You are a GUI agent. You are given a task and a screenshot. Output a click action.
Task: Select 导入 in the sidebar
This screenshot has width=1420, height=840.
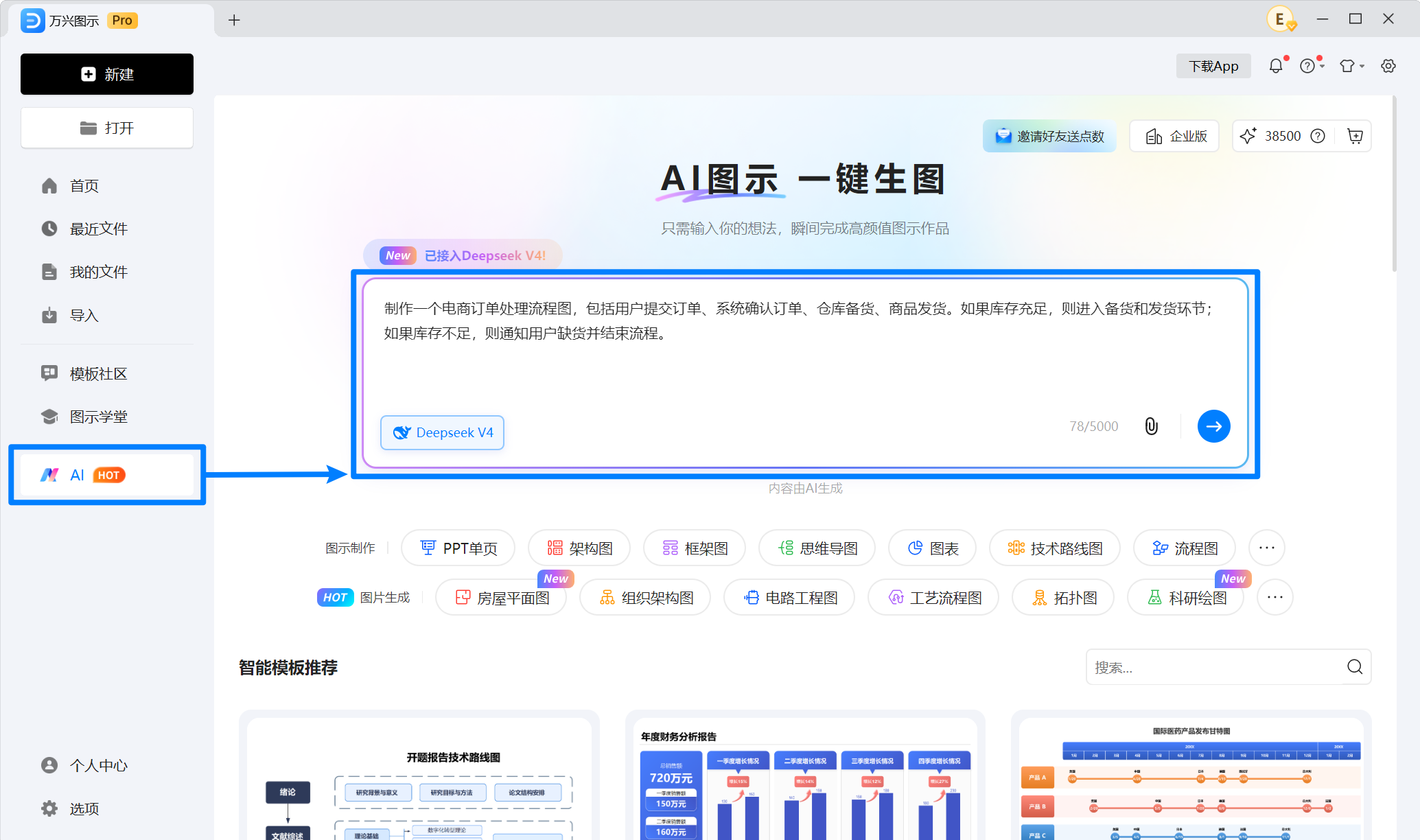pos(107,316)
